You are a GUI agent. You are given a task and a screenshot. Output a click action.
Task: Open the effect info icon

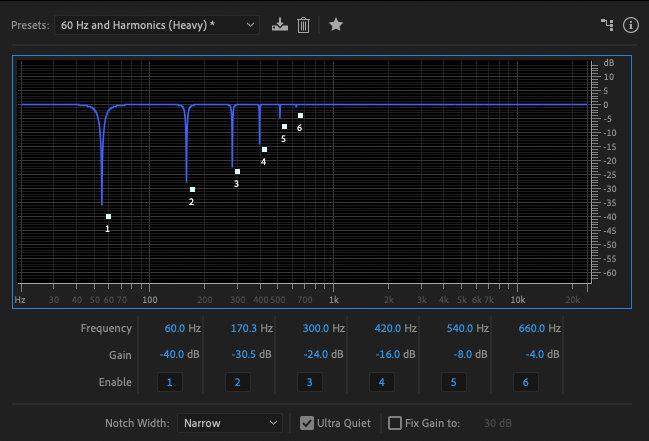pyautogui.click(x=631, y=25)
